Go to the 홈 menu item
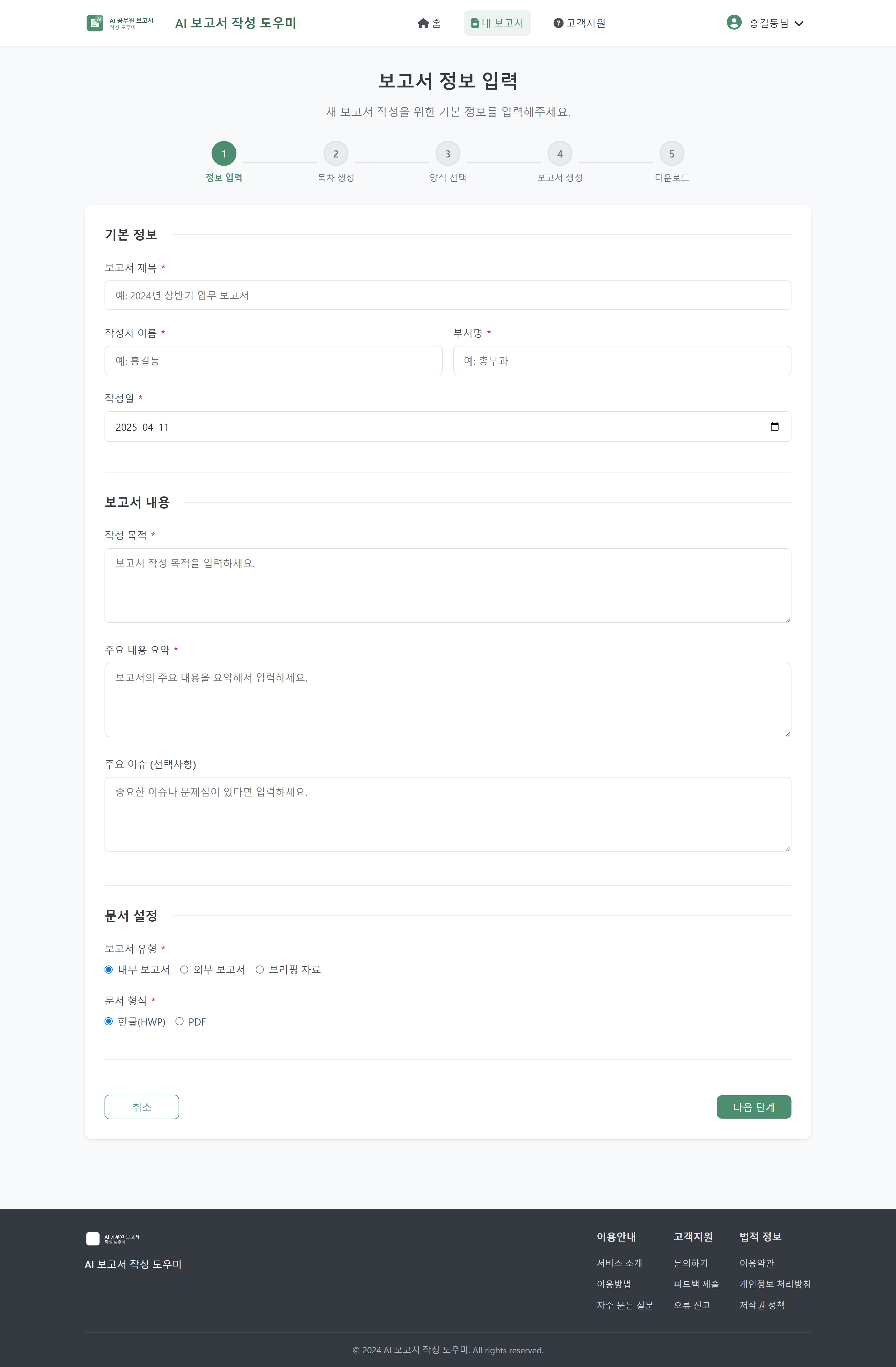The width and height of the screenshot is (896, 1367). point(429,23)
